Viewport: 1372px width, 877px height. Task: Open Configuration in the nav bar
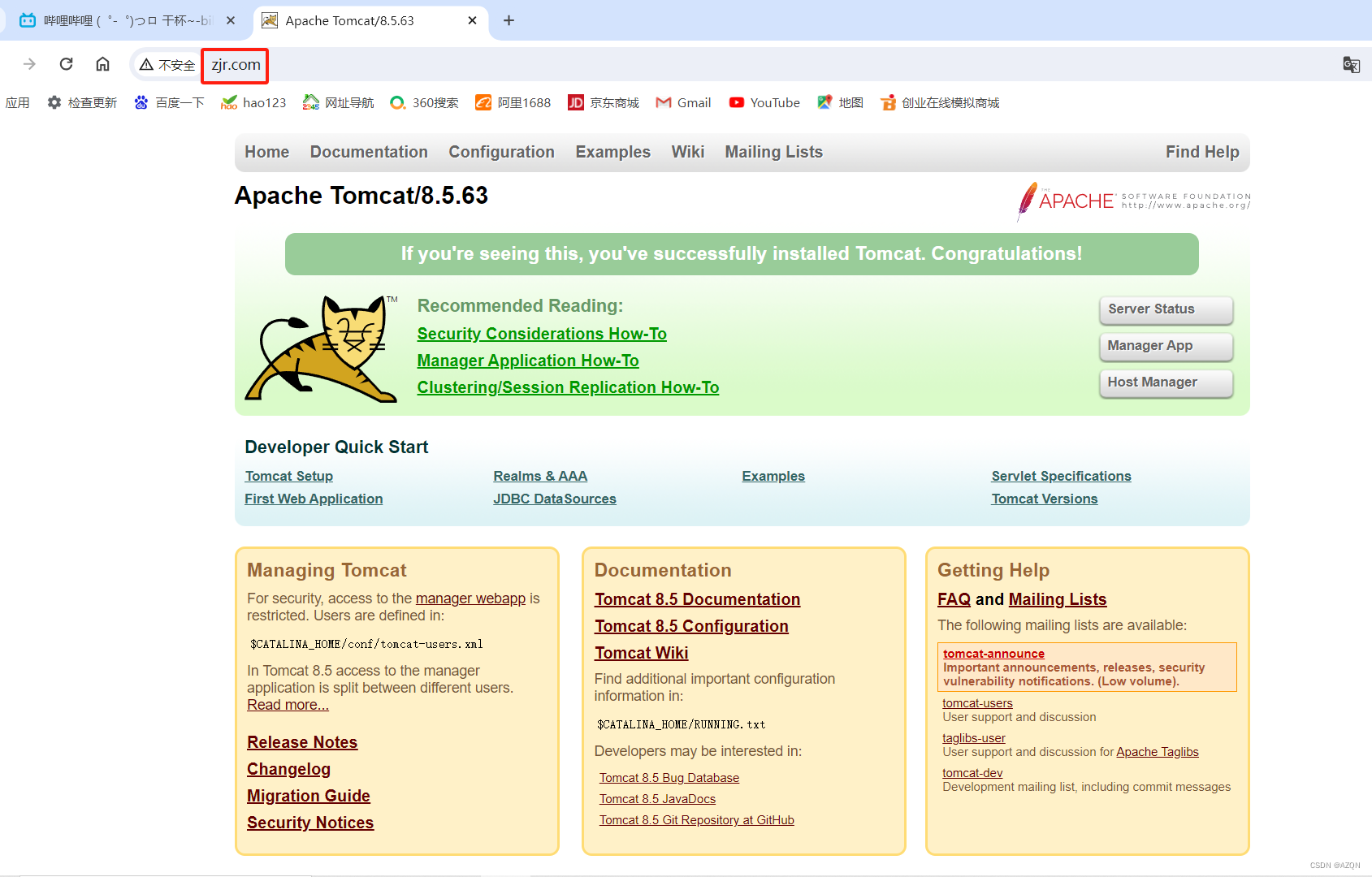pyautogui.click(x=501, y=152)
